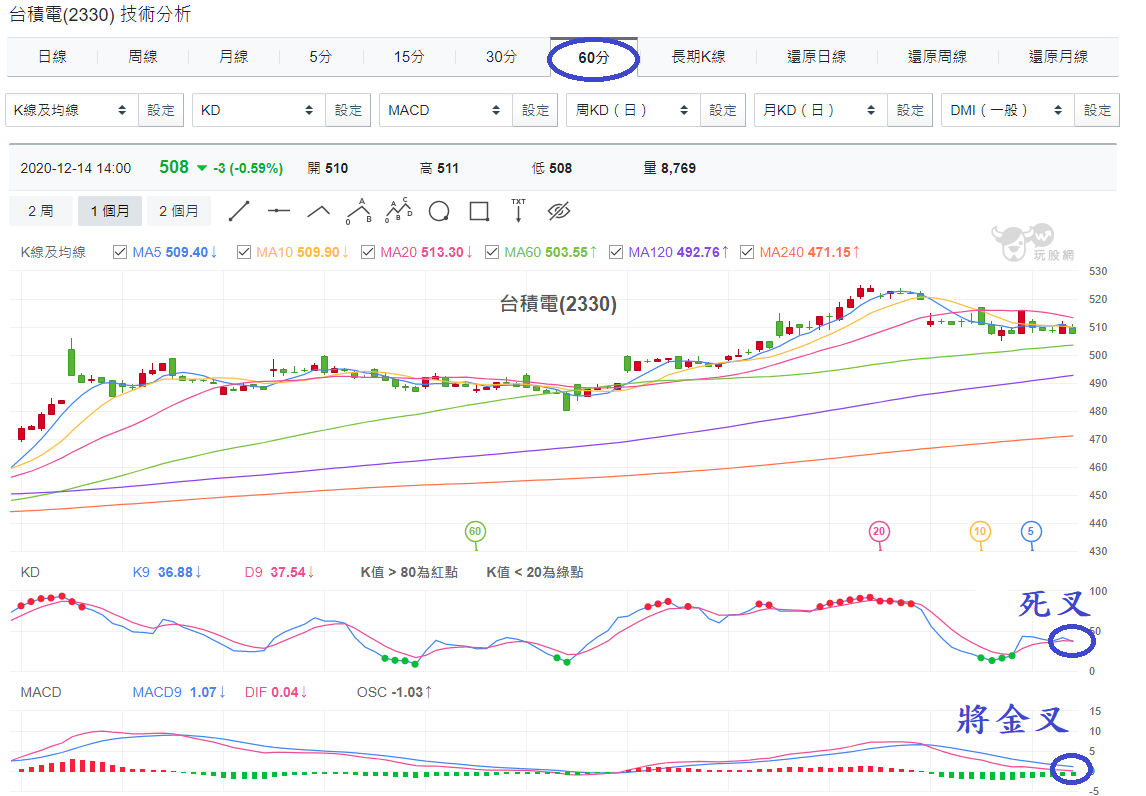Switch to the 長期K線 tab
1146x796 pixels.
point(698,57)
